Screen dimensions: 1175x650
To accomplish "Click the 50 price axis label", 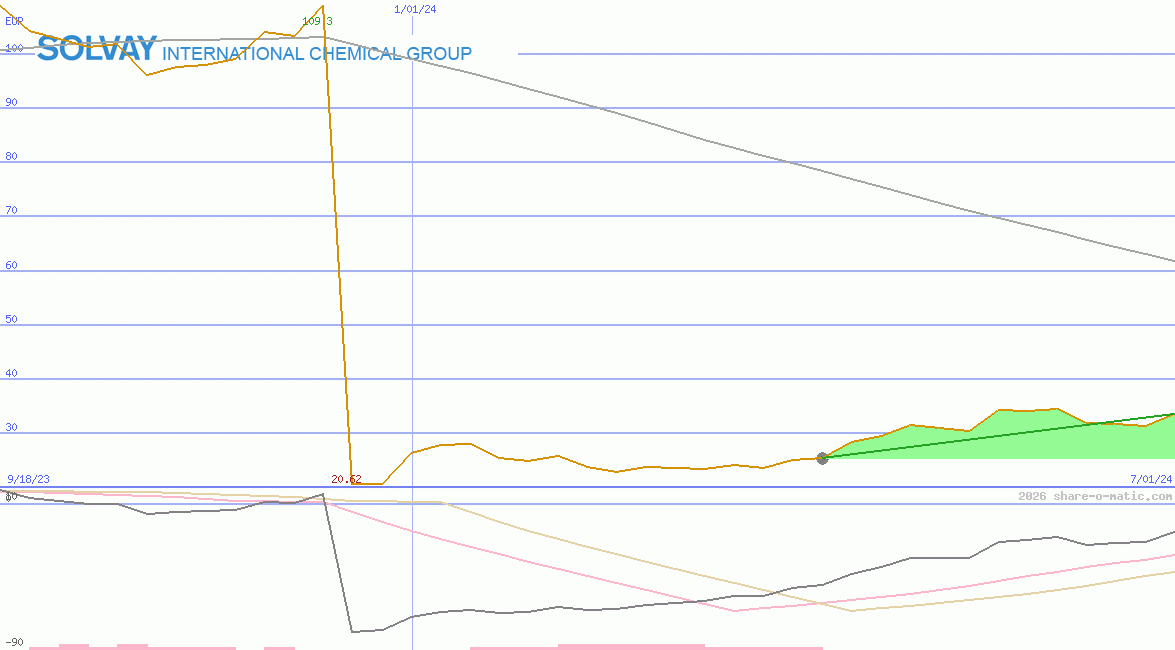I will click(11, 319).
